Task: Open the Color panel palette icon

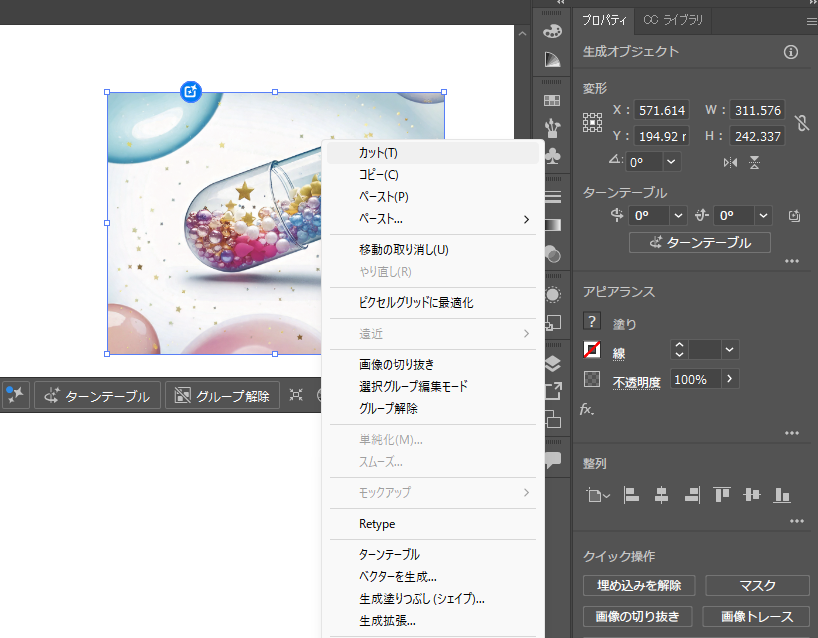Action: click(552, 31)
